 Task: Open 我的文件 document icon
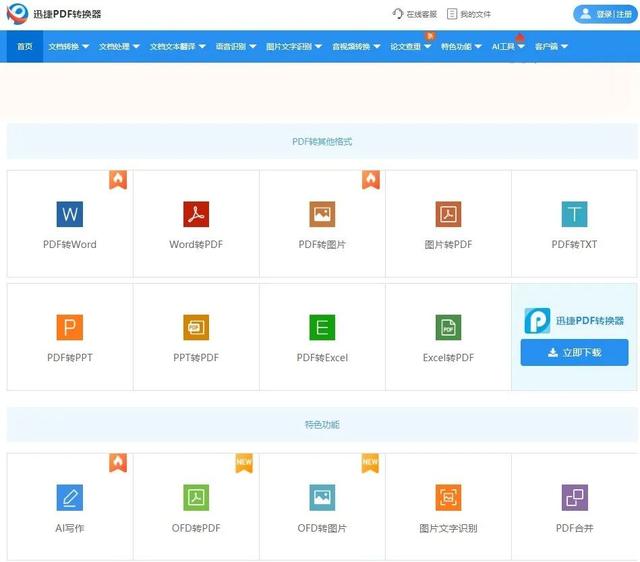pyautogui.click(x=451, y=14)
